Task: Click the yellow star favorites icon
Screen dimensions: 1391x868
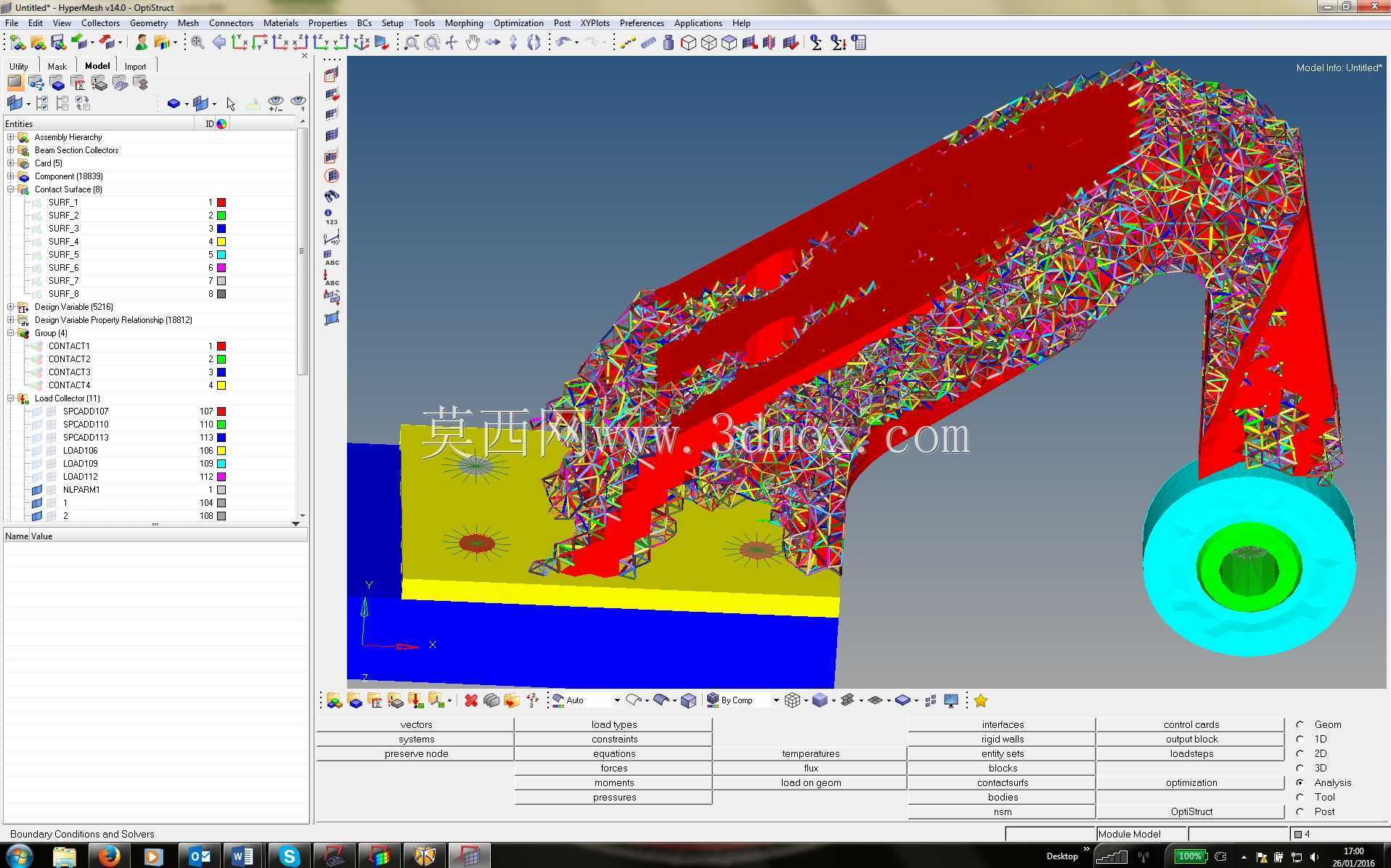Action: (981, 700)
